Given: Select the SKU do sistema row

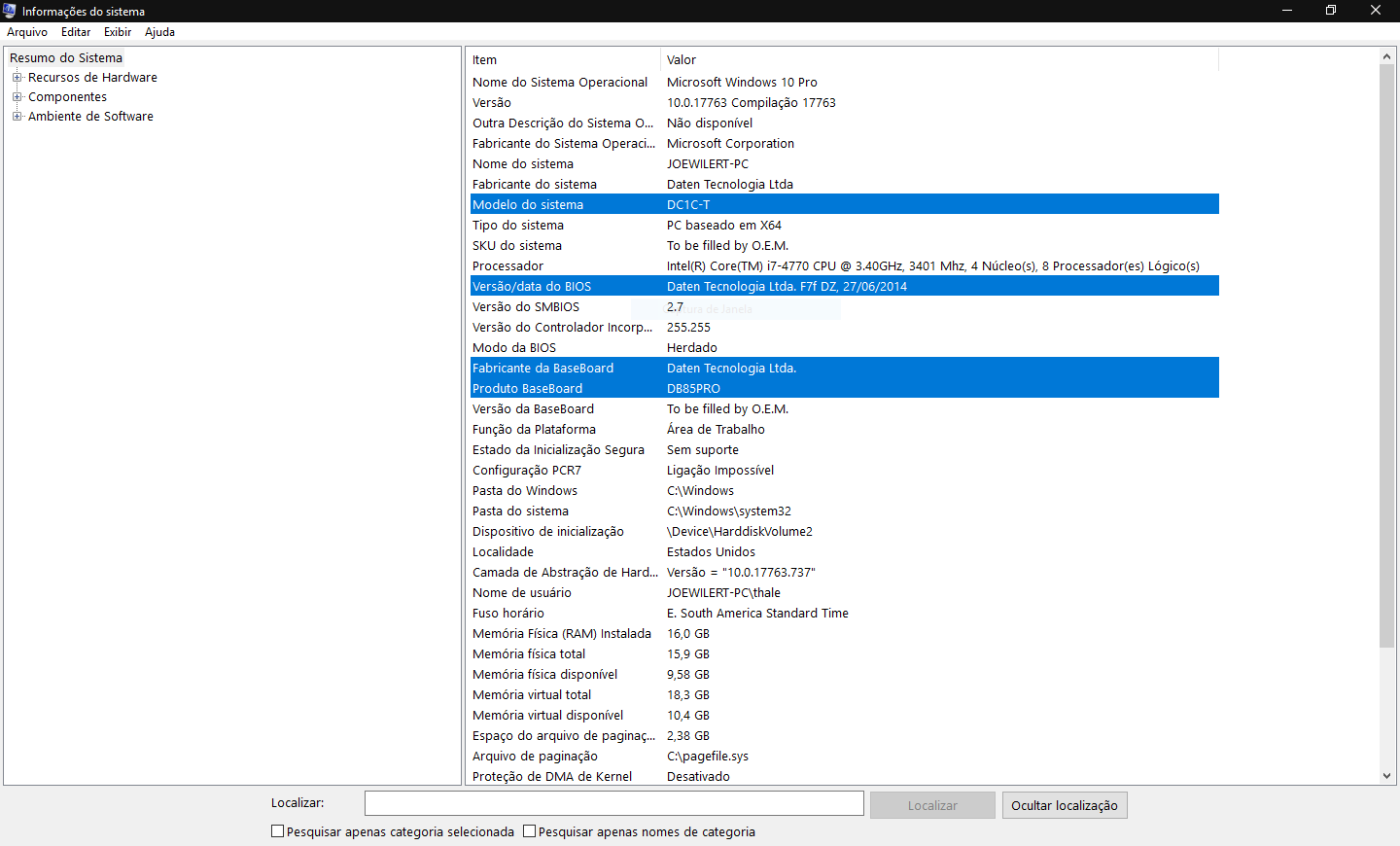Looking at the screenshot, I should 844,246.
